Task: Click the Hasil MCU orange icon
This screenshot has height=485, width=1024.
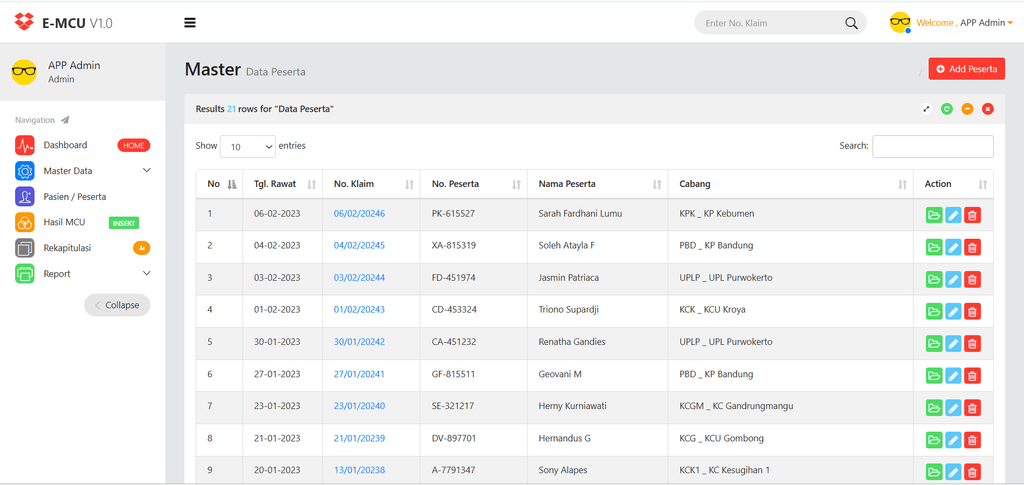Action: coord(25,222)
